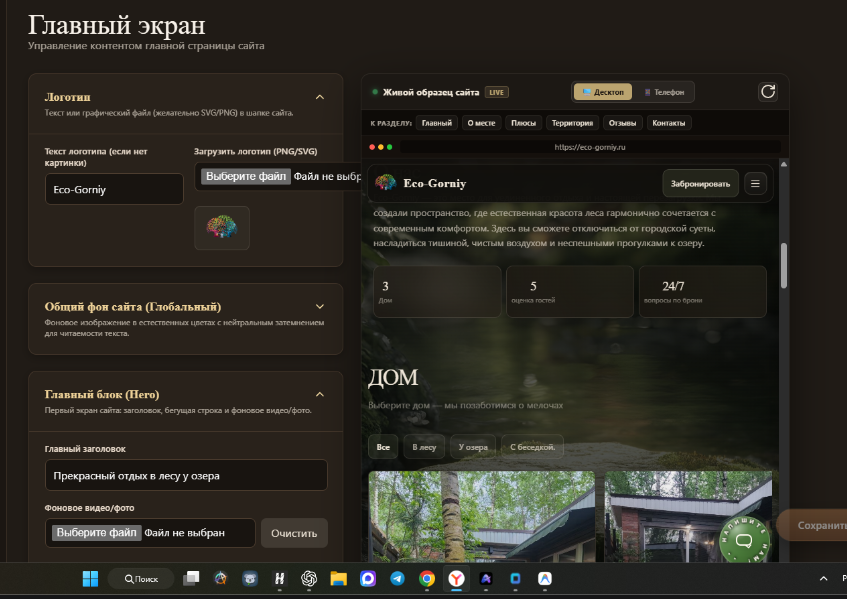Open the koala app icon on the taskbar
The height and width of the screenshot is (599, 847).
[250, 578]
